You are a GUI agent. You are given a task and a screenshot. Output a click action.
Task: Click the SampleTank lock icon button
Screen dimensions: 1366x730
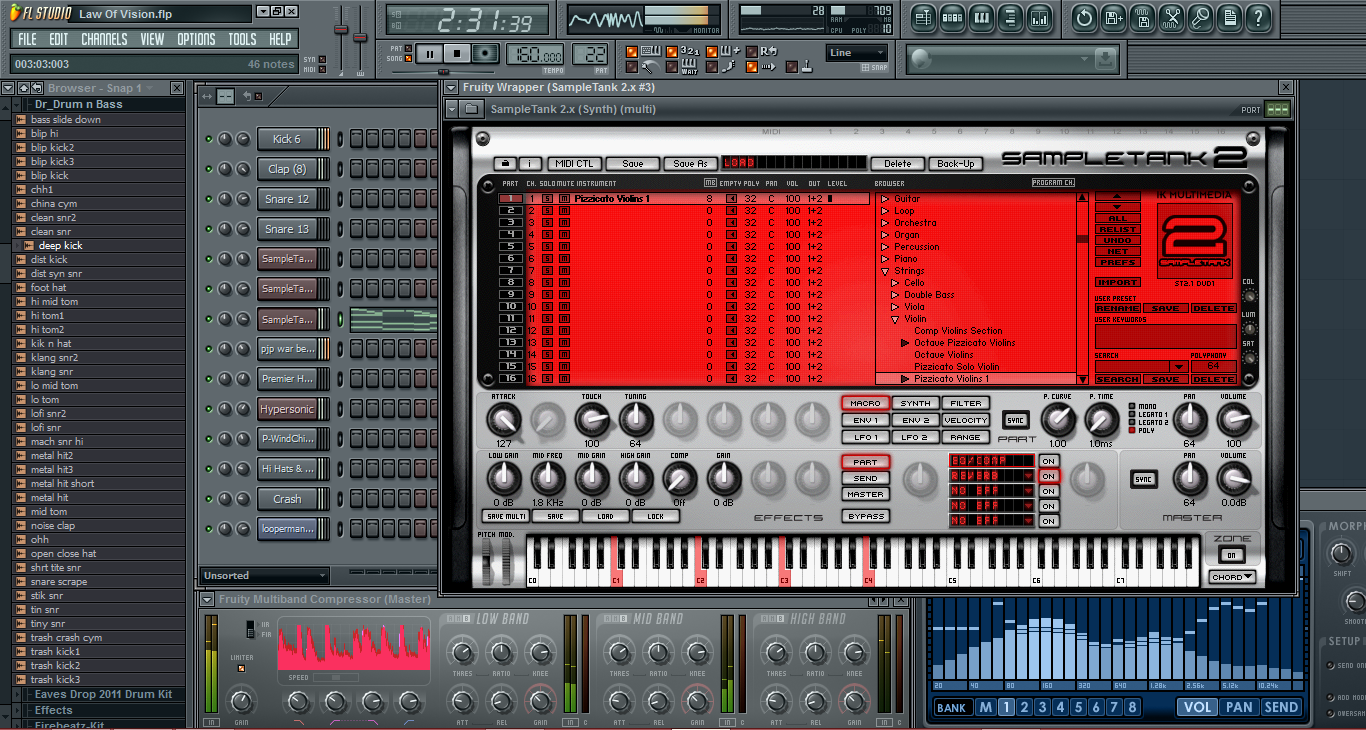[505, 163]
